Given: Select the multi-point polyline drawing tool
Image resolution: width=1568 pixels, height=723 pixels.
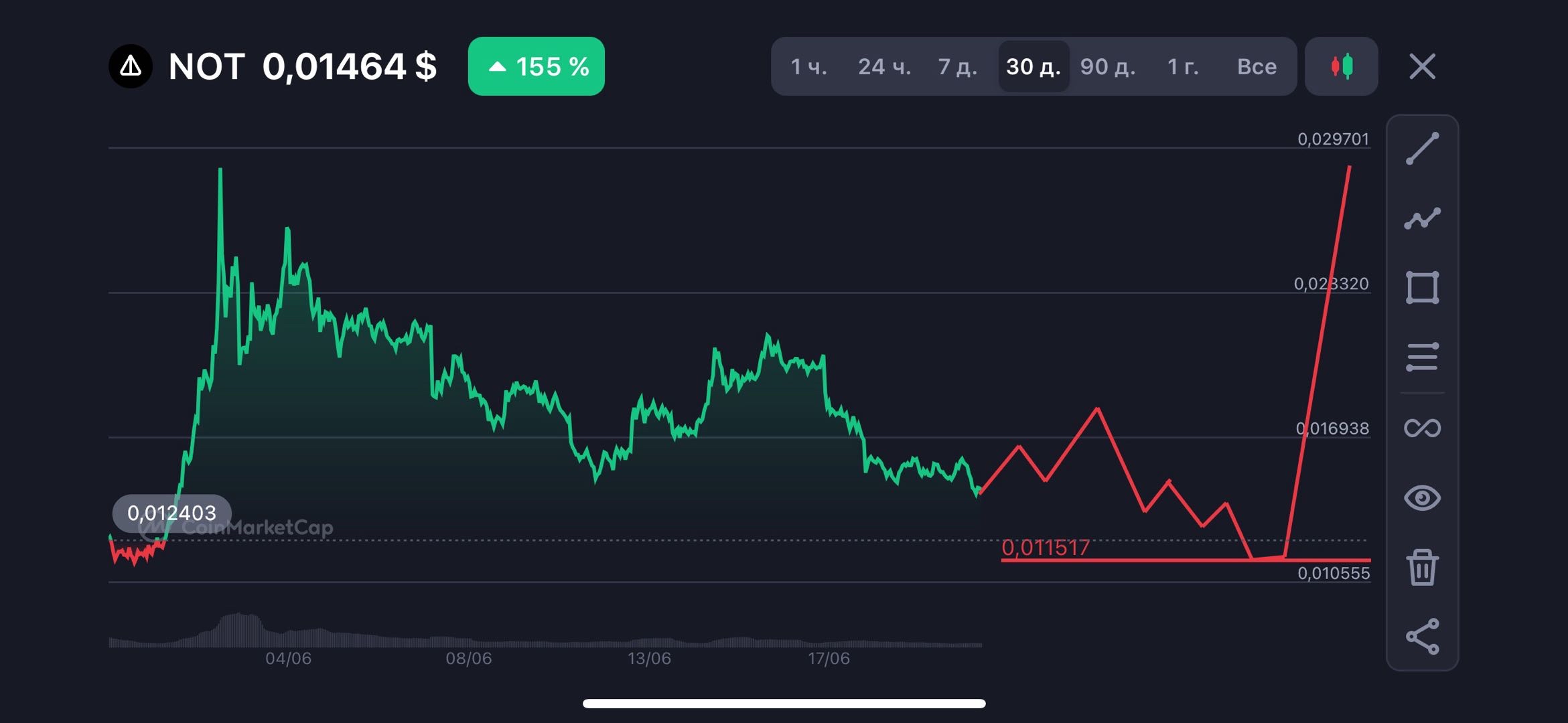Looking at the screenshot, I should pyautogui.click(x=1422, y=219).
